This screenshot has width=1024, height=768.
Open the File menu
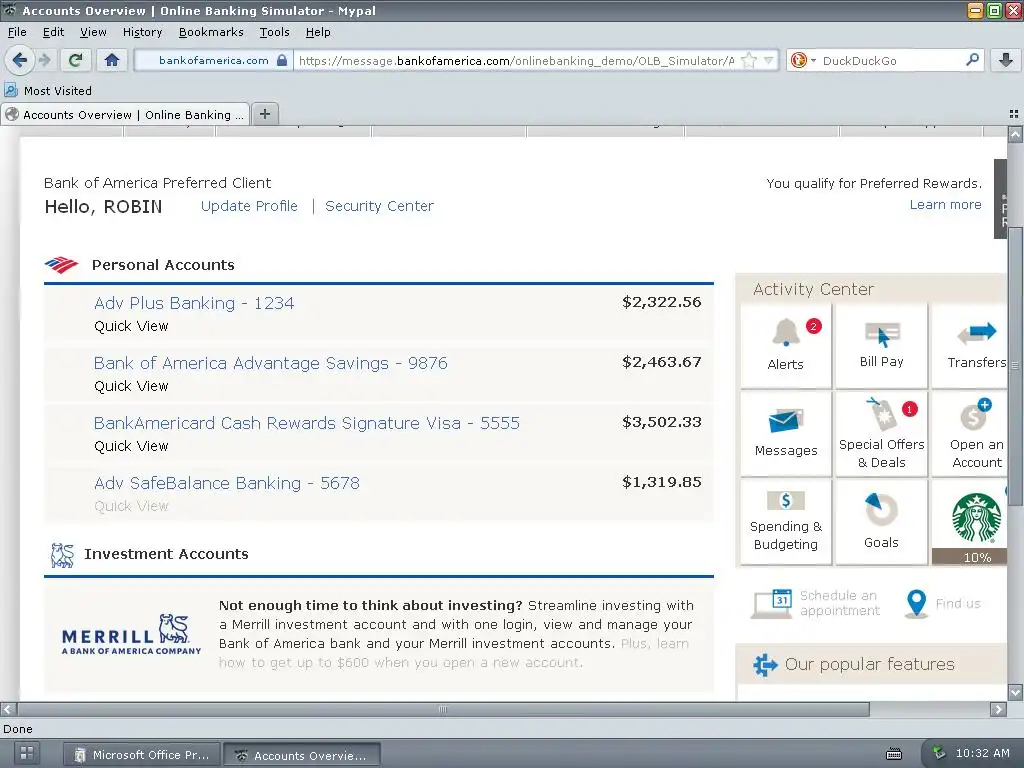pyautogui.click(x=17, y=32)
